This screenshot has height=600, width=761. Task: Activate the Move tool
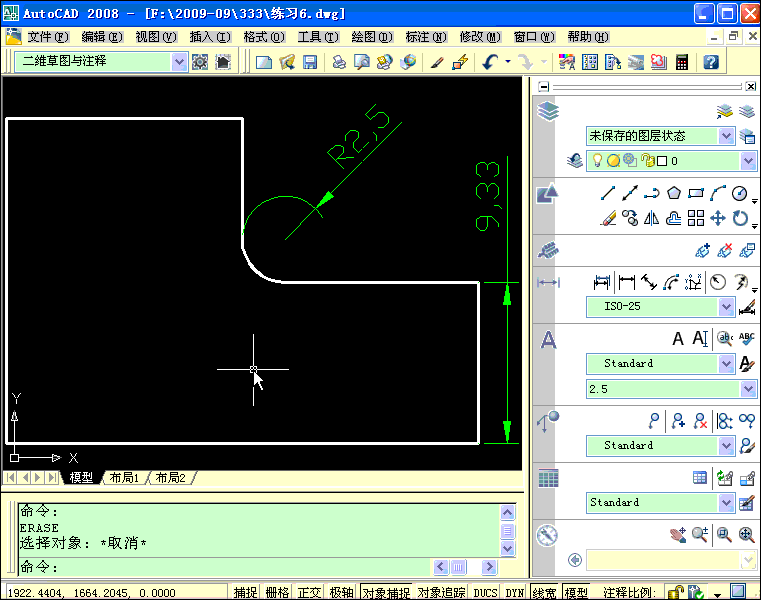717,218
